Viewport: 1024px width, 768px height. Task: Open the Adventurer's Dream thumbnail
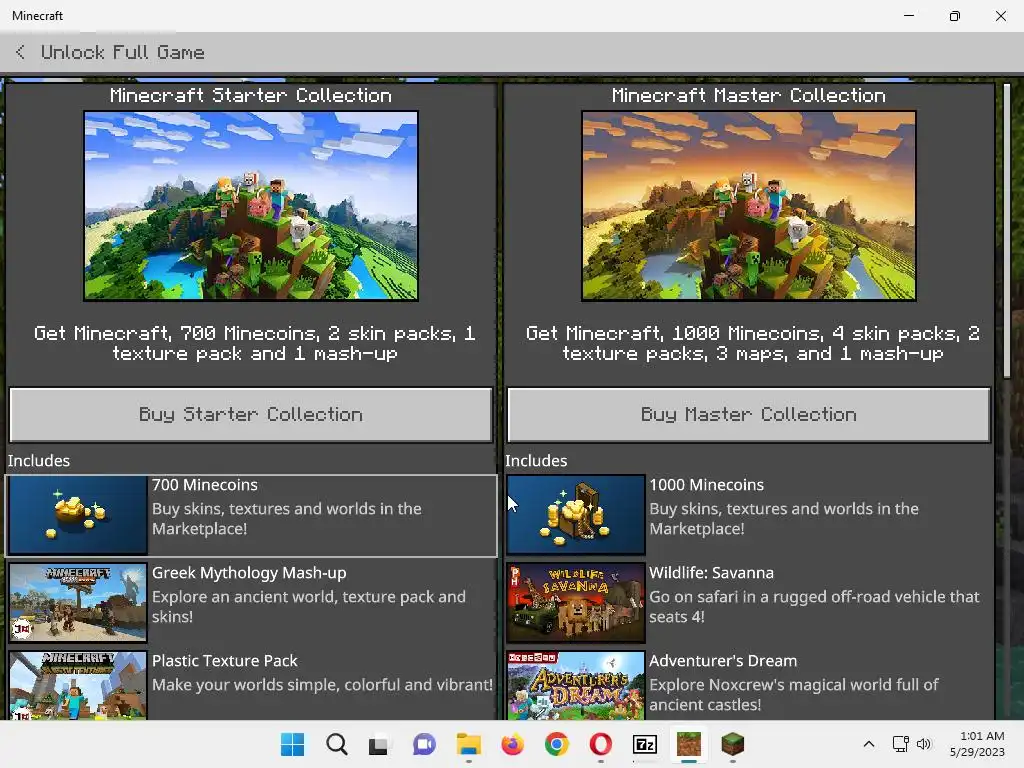click(x=575, y=686)
